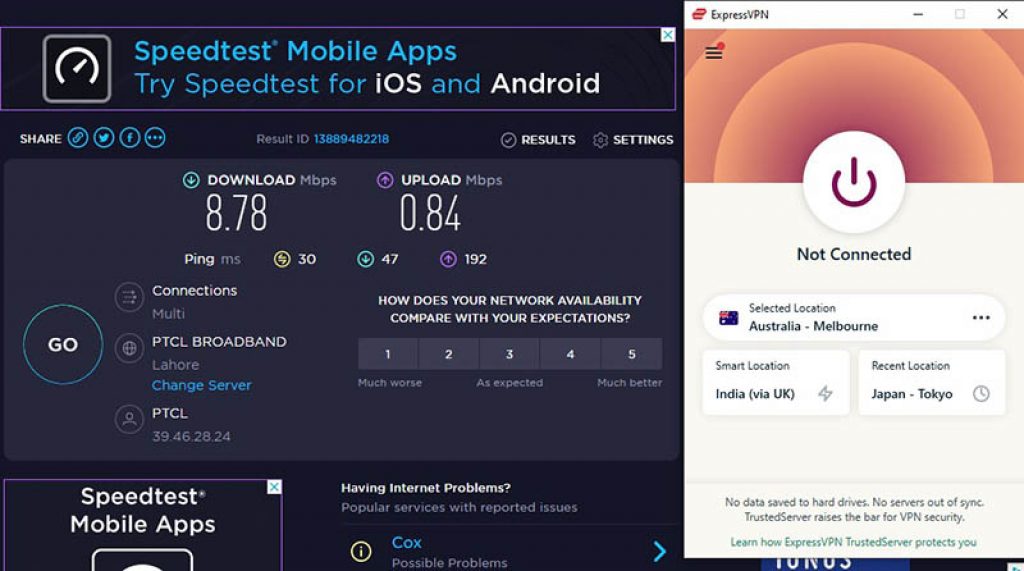Viewport: 1024px width, 571px height.
Task: Open Learn how ExpressVPN TrustedServer protects you
Action: click(854, 542)
